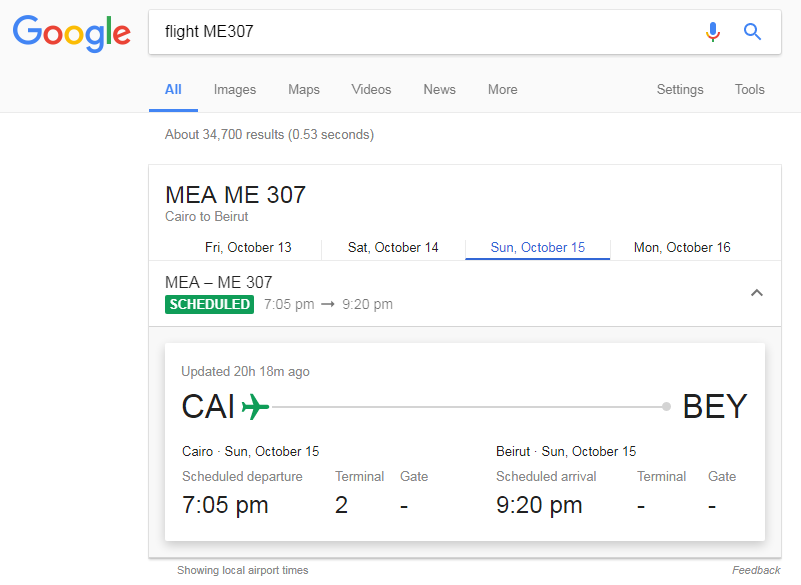Select Sat, October 14 date tab
The width and height of the screenshot is (801, 585).
pyautogui.click(x=393, y=247)
